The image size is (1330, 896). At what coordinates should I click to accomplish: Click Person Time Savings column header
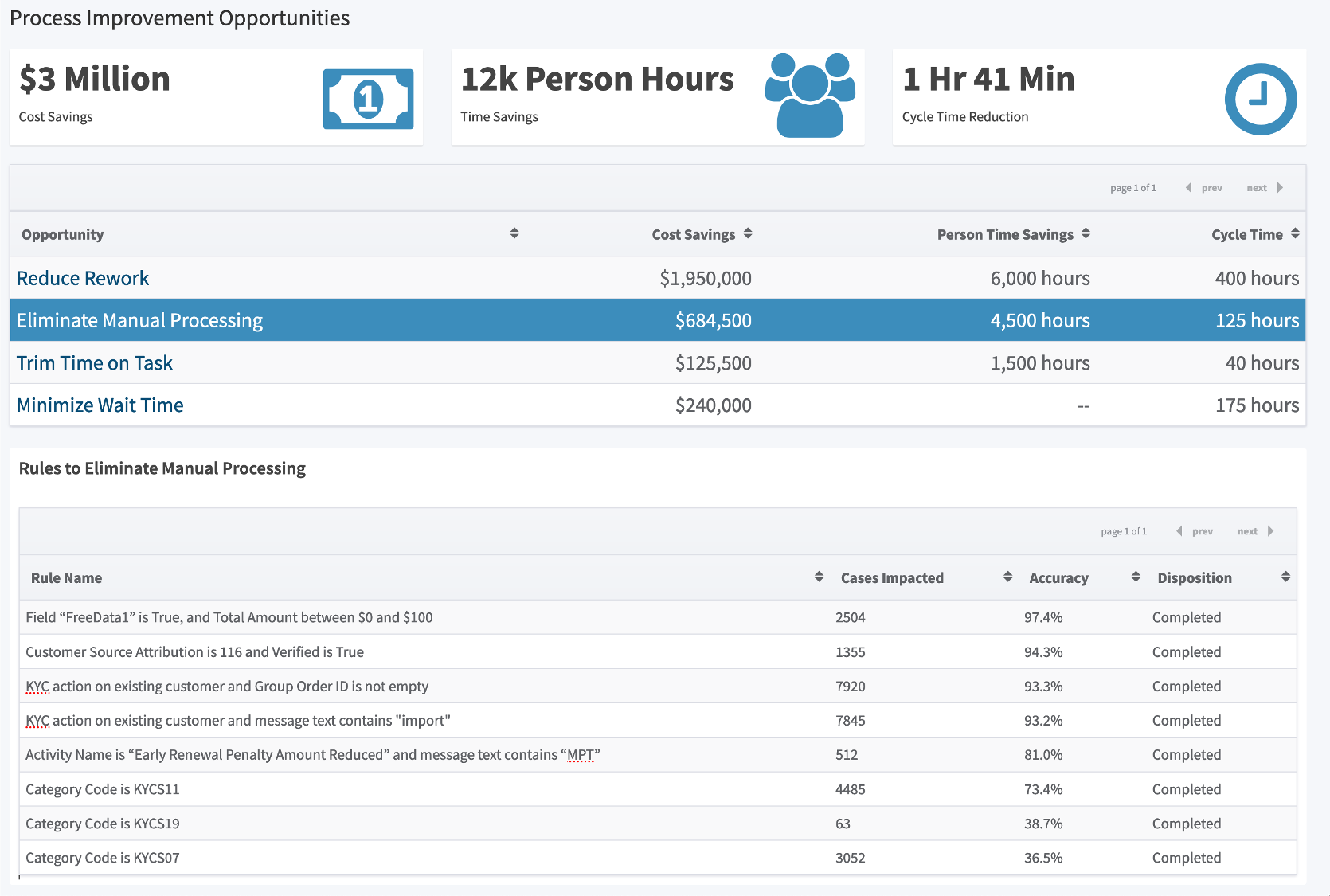click(x=1005, y=234)
